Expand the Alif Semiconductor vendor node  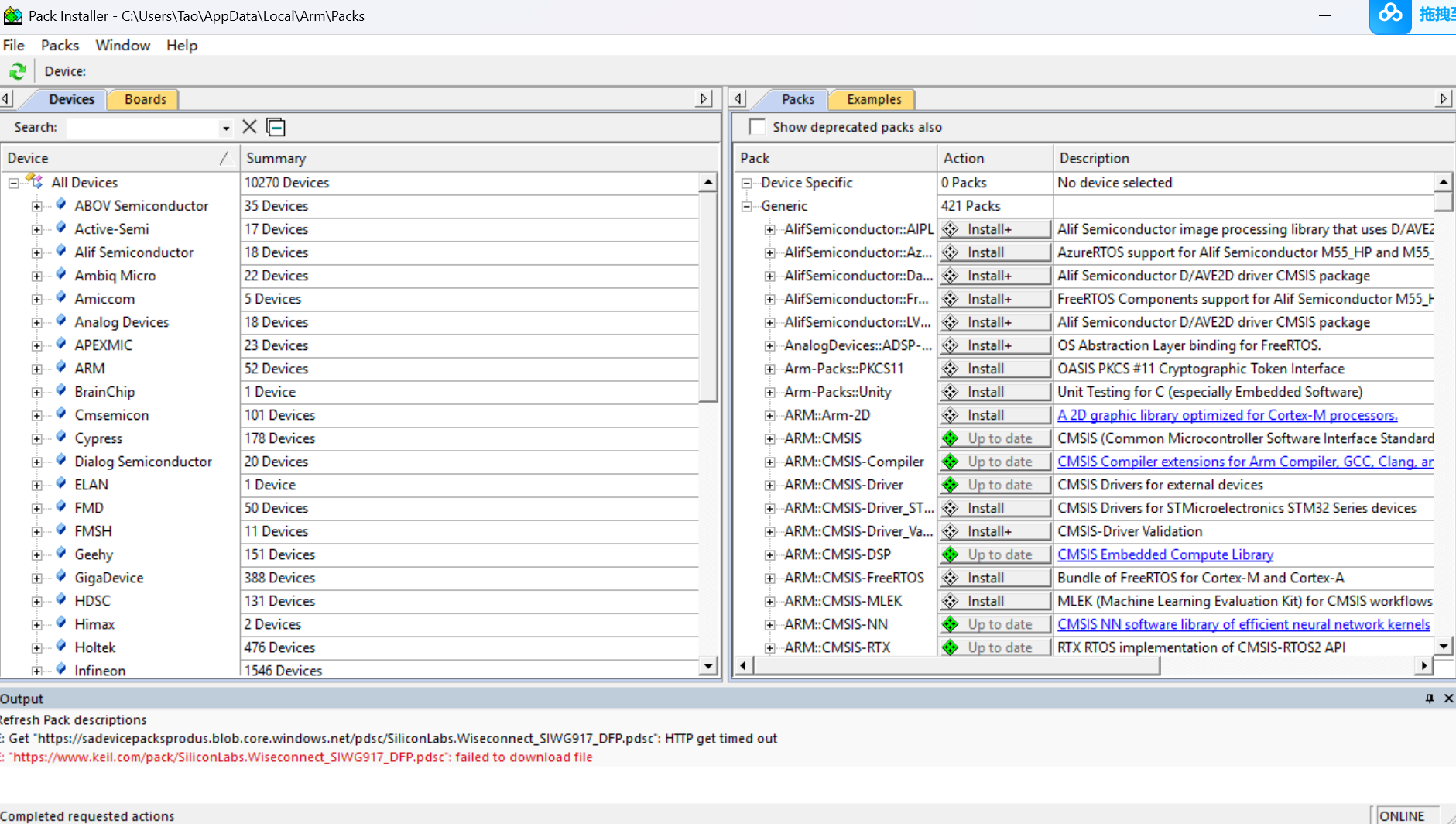[36, 252]
